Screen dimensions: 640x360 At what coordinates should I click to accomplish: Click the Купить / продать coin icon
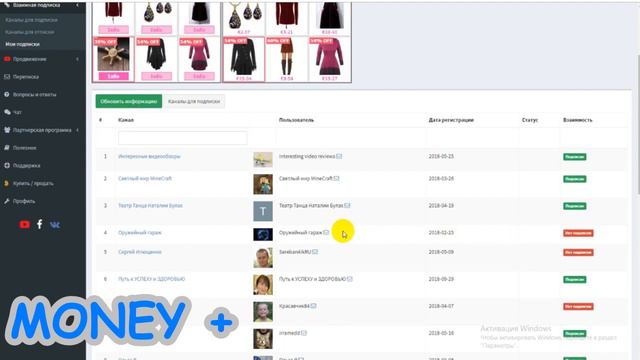coord(7,183)
